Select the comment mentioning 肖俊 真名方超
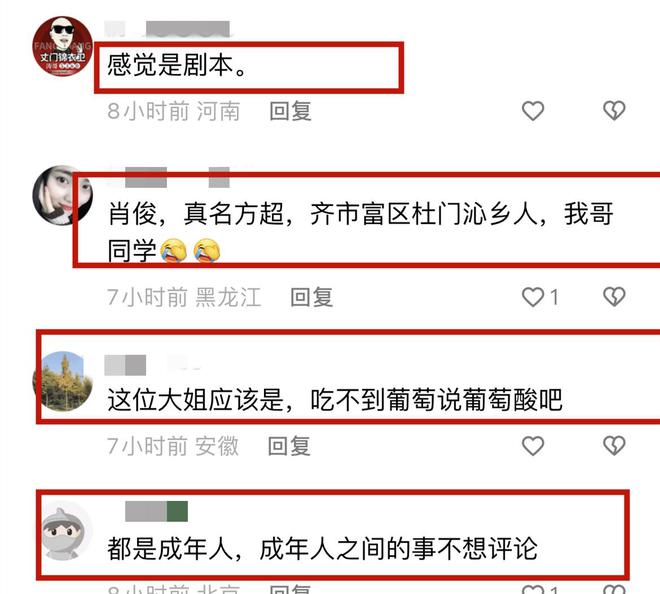This screenshot has width=660, height=594. pos(361,232)
